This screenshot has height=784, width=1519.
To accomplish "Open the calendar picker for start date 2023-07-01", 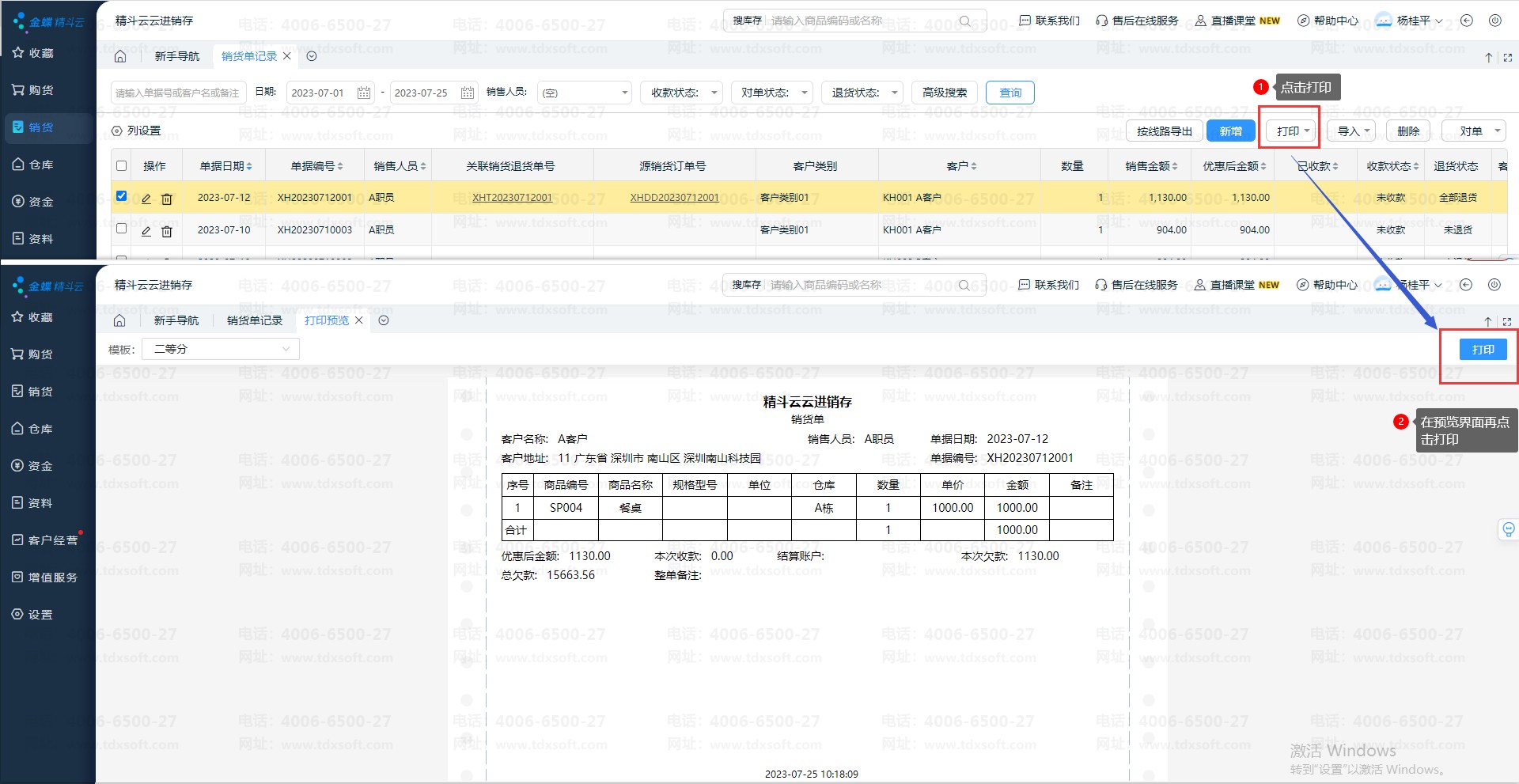I will click(364, 93).
